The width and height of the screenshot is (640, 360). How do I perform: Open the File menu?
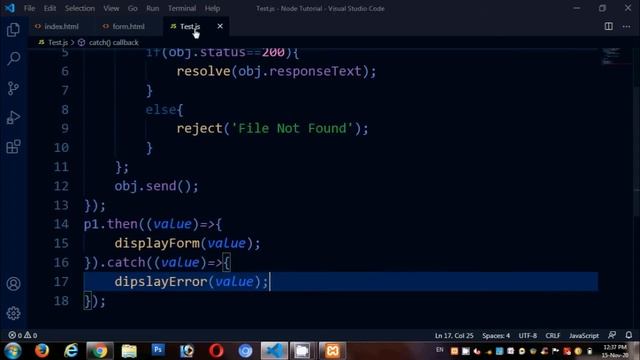pyautogui.click(x=29, y=8)
